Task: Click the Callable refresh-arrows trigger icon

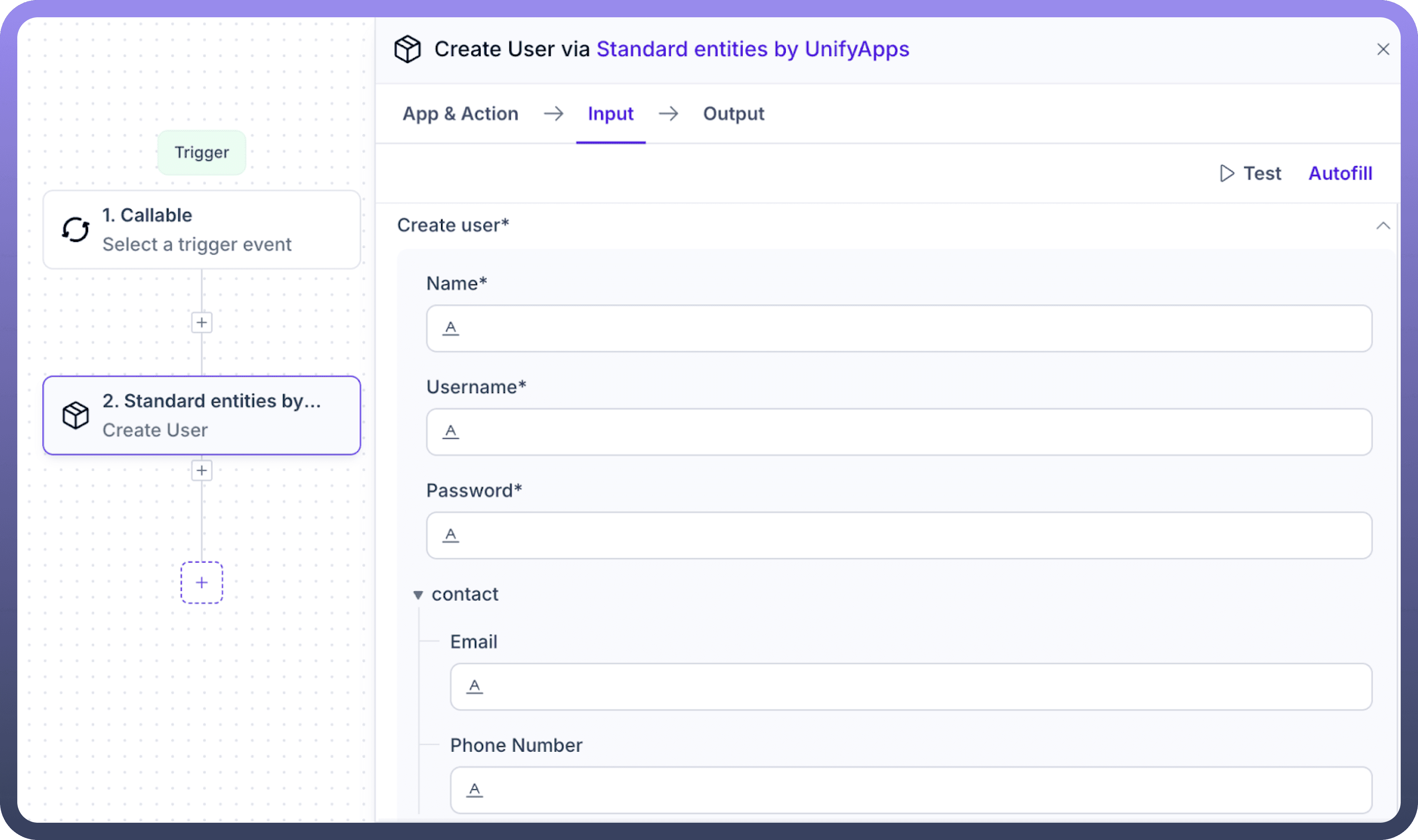Action: coord(75,230)
